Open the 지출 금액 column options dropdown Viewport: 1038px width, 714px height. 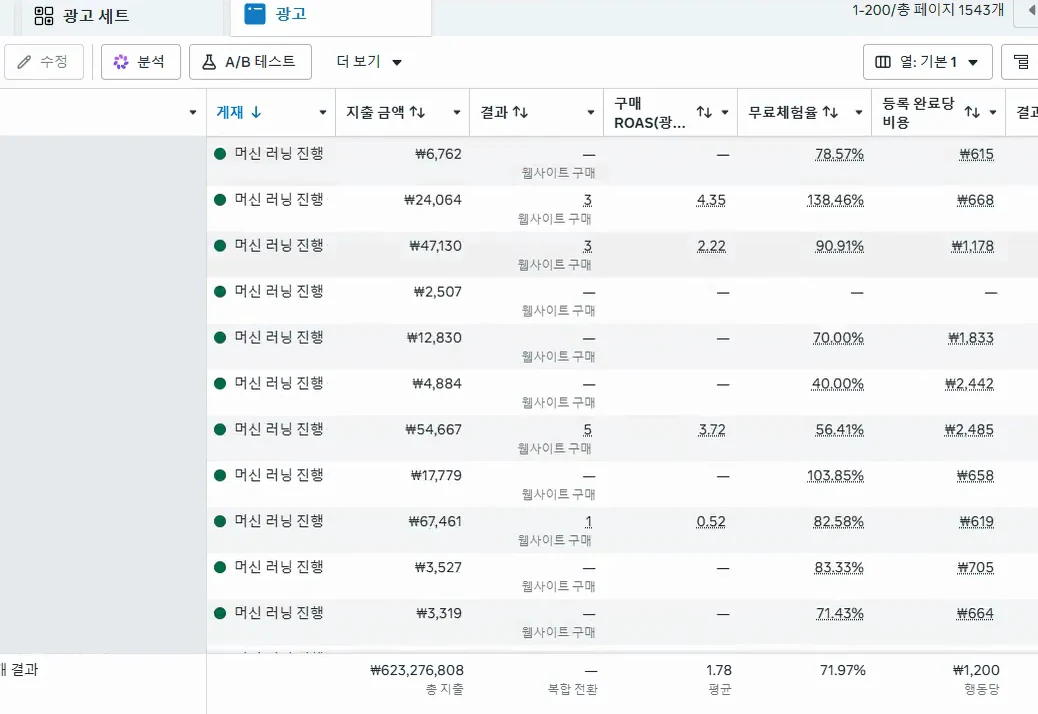point(456,112)
